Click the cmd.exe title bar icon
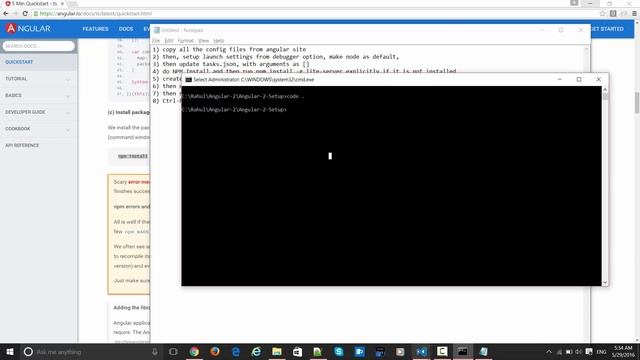The width and height of the screenshot is (640, 360). coord(188,80)
